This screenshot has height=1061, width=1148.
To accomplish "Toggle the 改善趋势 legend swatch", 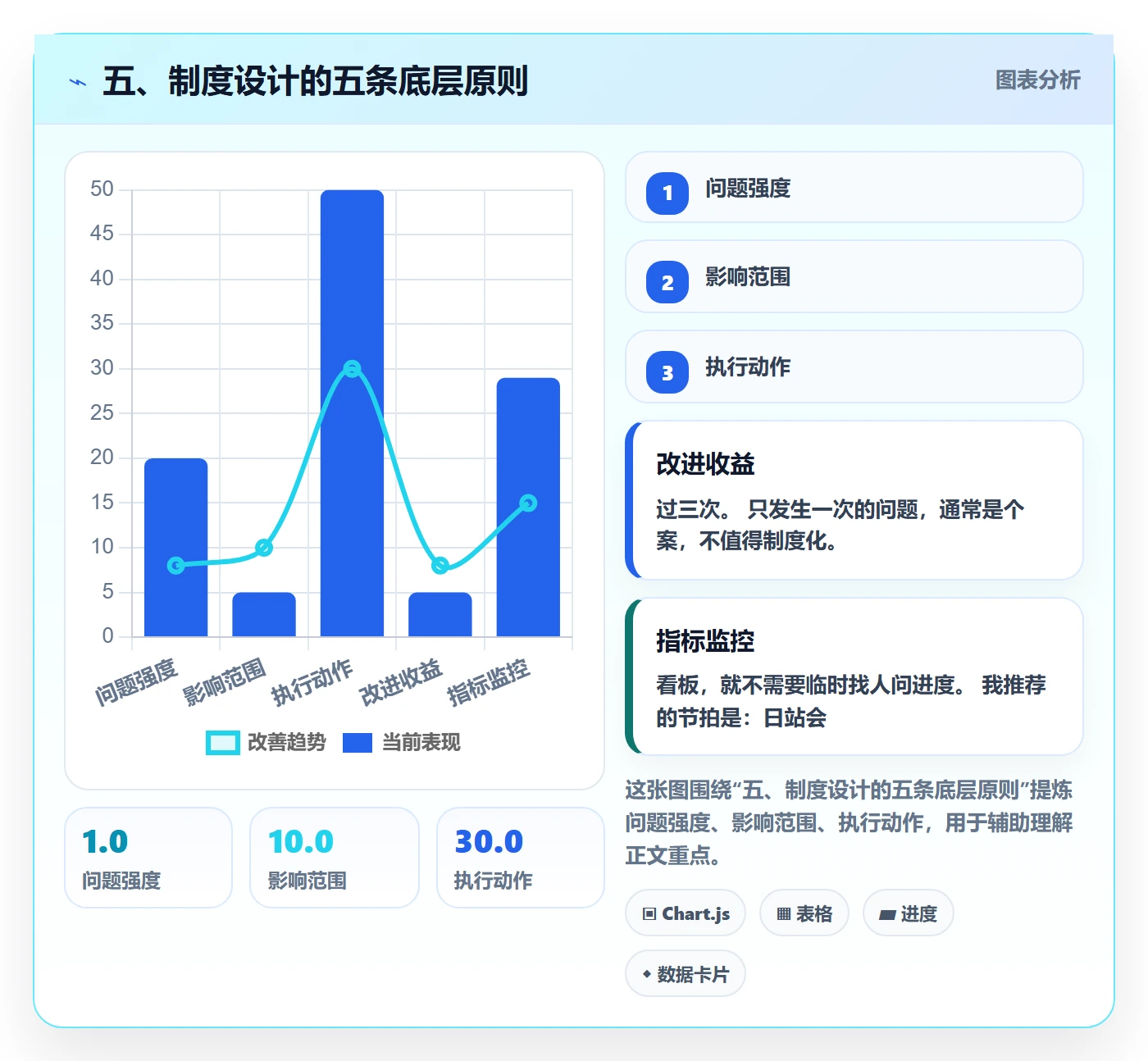I will 223,742.
